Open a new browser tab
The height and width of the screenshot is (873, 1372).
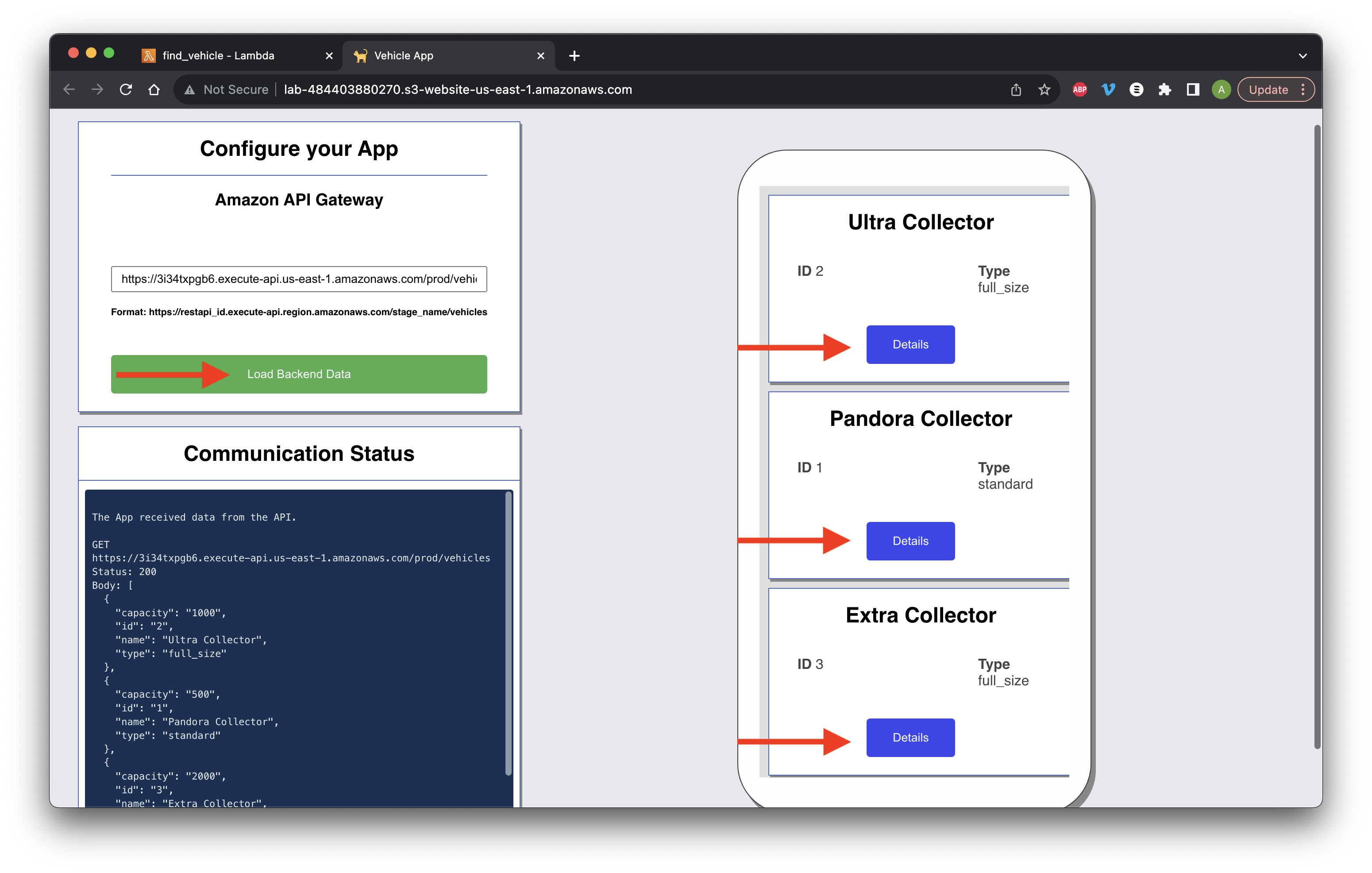click(574, 56)
